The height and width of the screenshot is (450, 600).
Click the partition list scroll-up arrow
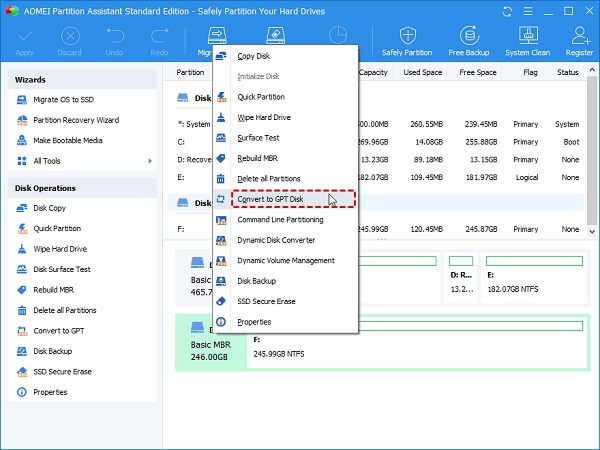click(x=592, y=70)
